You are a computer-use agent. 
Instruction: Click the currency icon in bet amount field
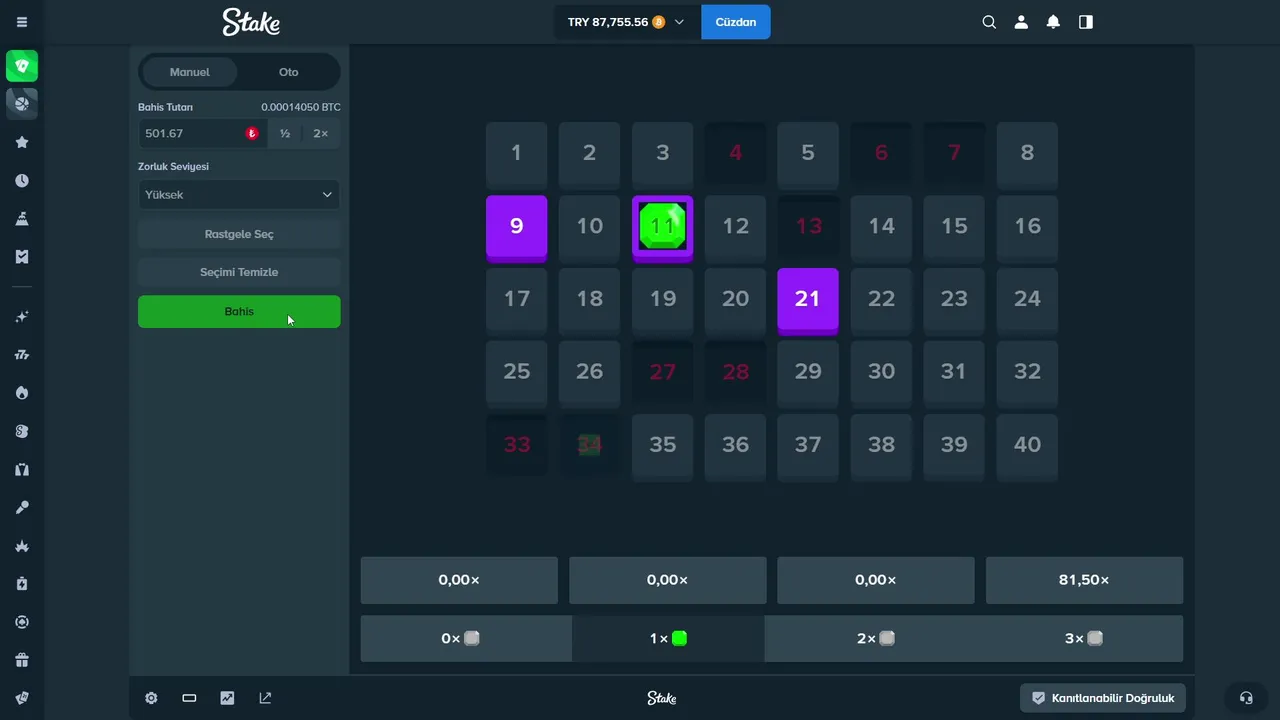[252, 133]
